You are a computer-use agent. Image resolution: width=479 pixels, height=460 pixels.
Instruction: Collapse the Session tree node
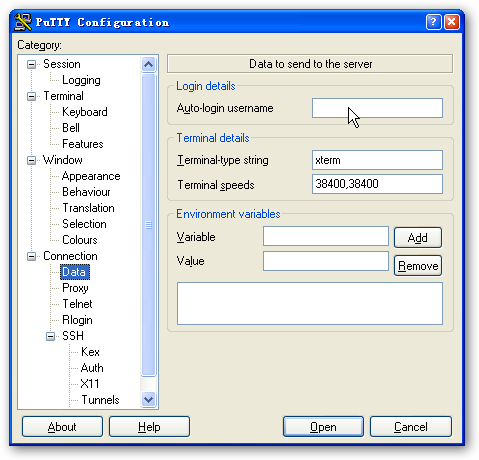click(31, 64)
